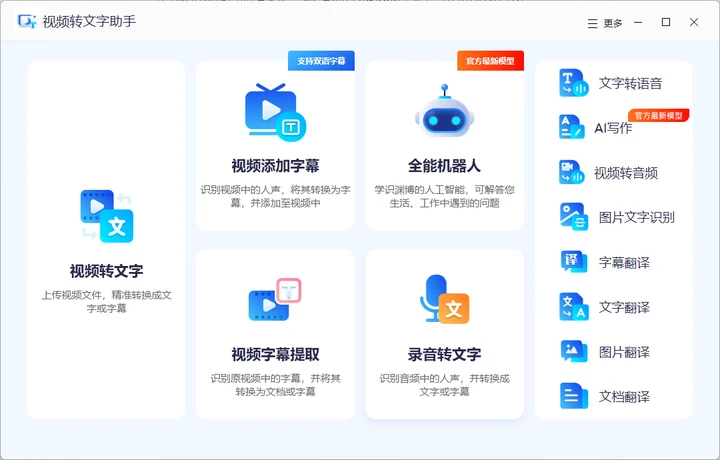Click the 文字翻译 translate icon
Screen dimensions: 720x460
point(574,307)
